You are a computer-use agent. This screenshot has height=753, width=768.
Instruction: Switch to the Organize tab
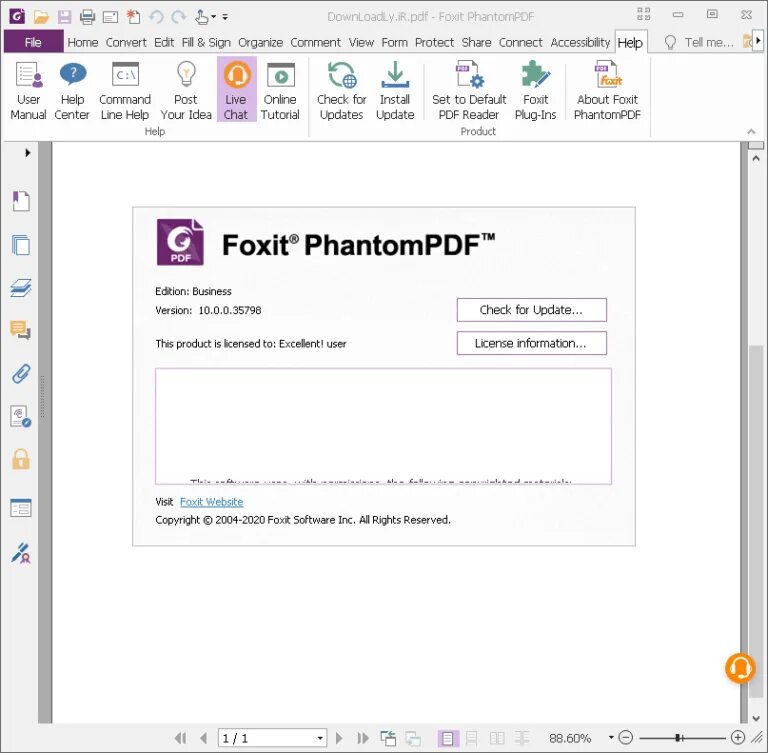261,43
